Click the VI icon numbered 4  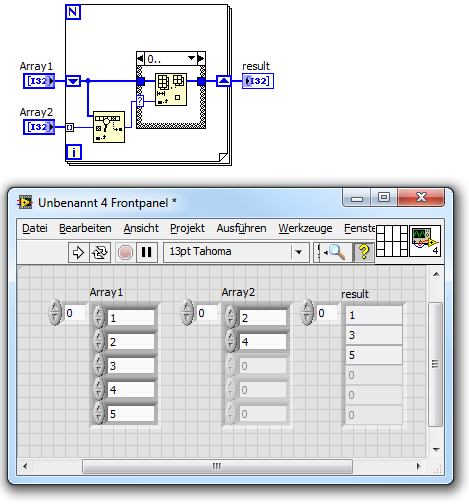click(425, 241)
